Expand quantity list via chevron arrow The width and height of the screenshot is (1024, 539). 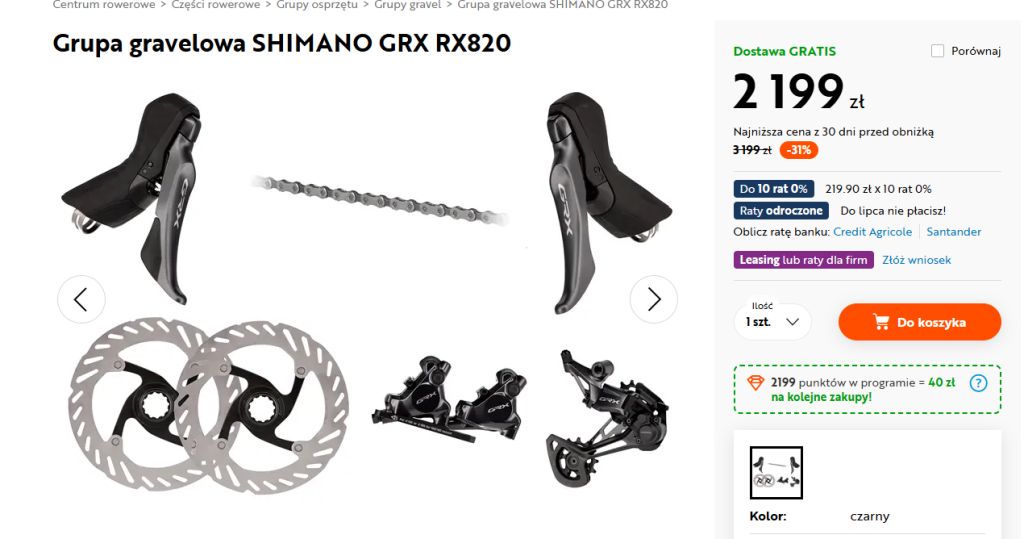tap(792, 321)
